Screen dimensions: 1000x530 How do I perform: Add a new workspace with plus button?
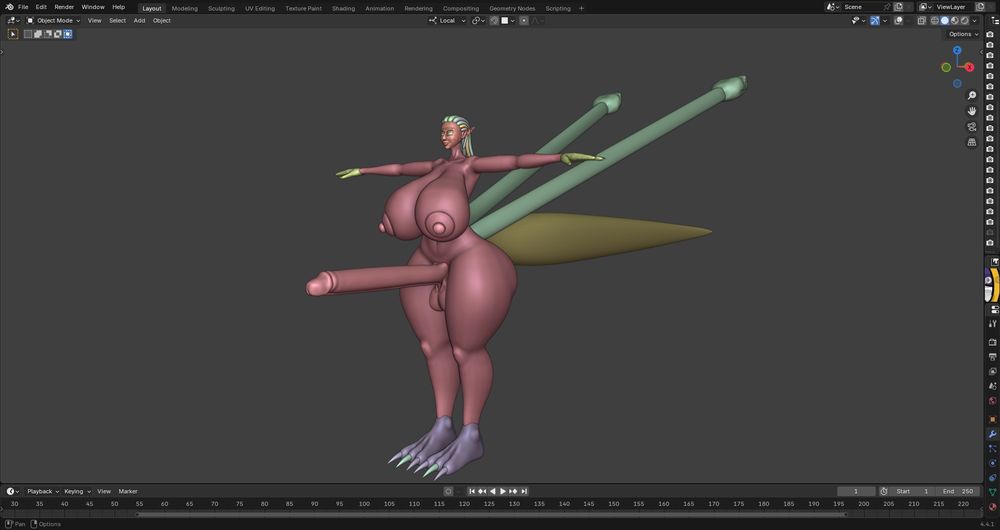(581, 8)
